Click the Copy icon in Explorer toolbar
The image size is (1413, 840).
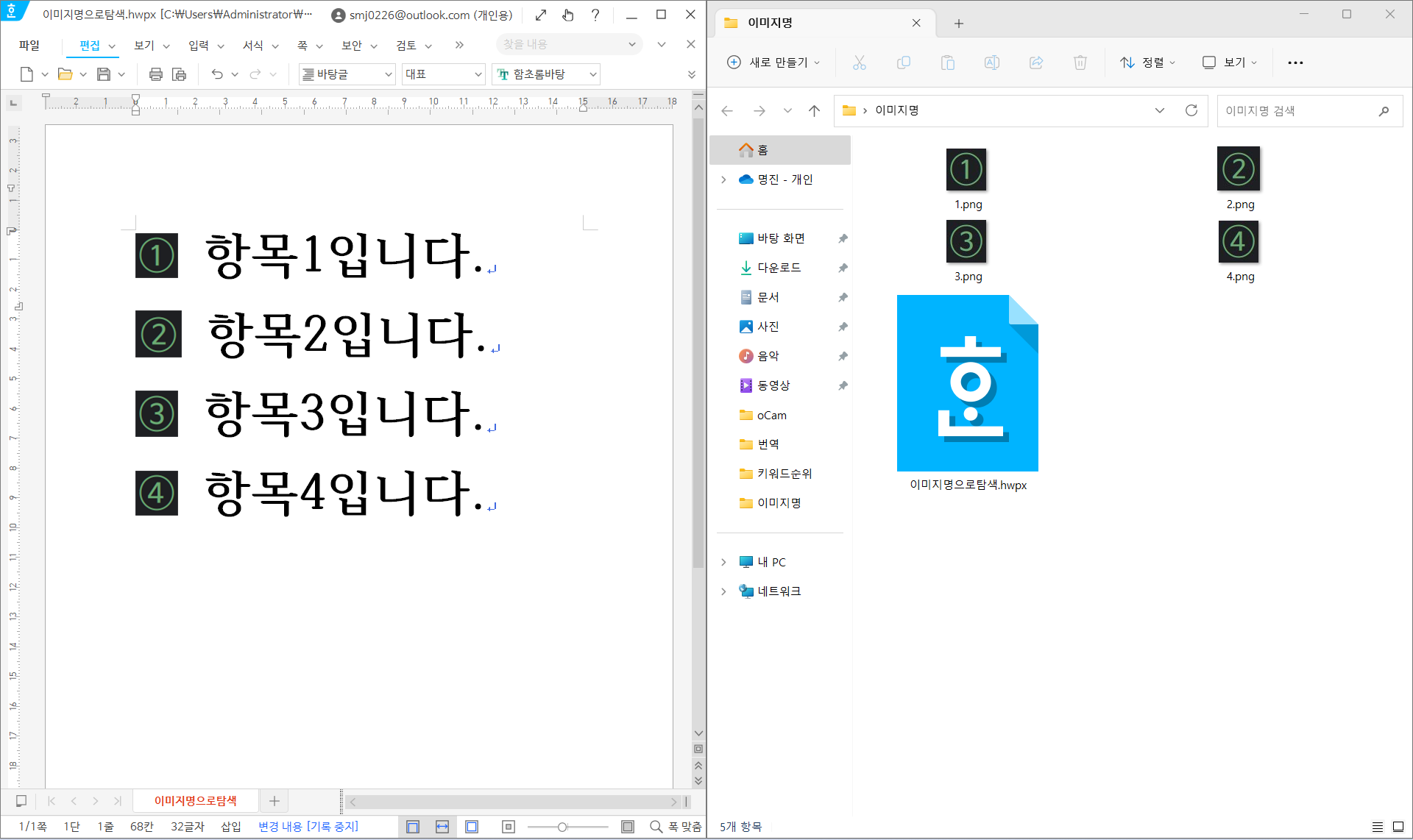904,63
